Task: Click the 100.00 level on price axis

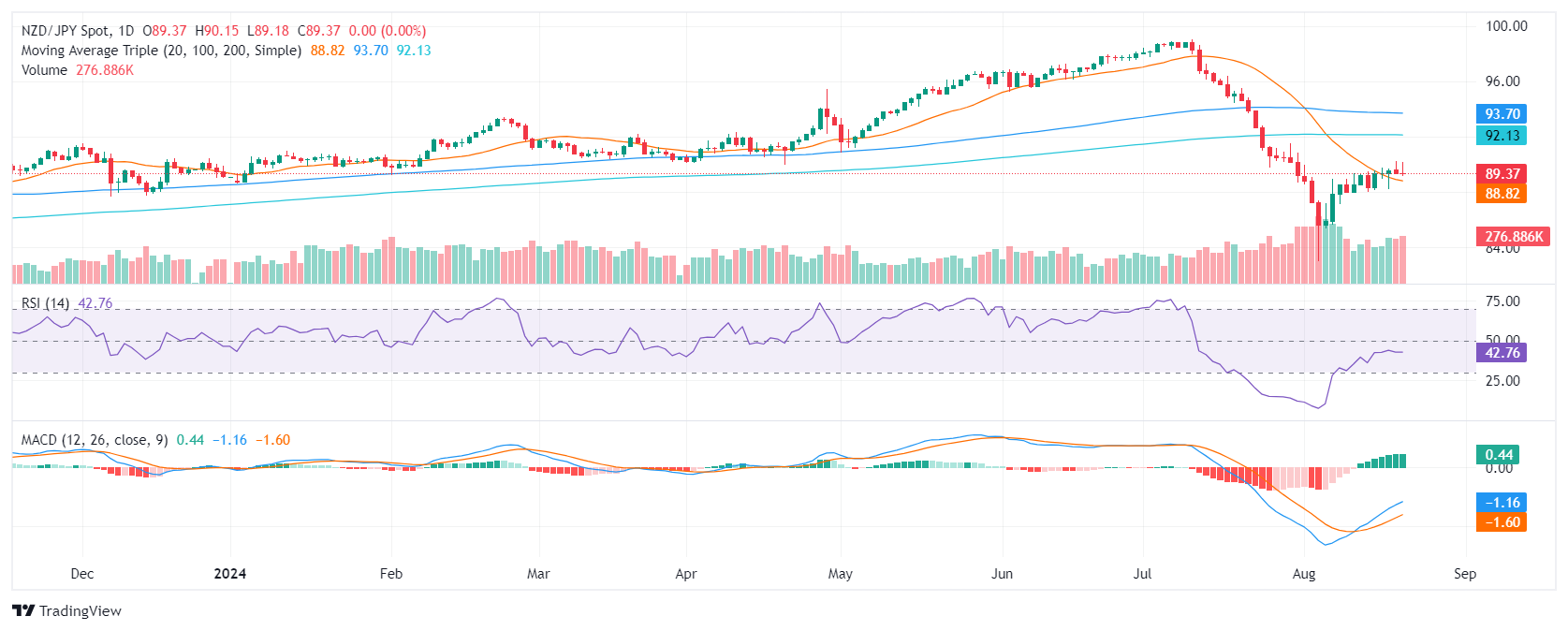Action: pos(1506,26)
